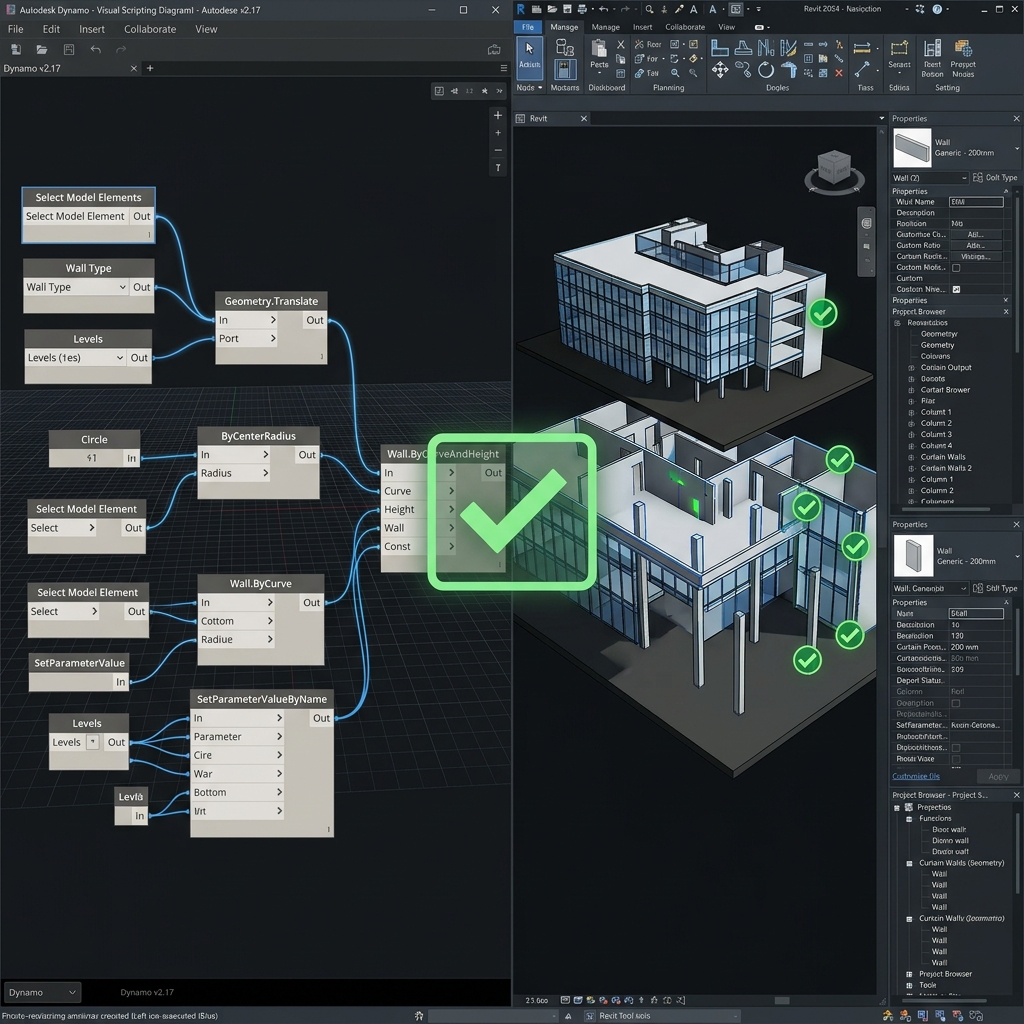
Task: Click the star icon above the Dynamo canvas
Action: (x=485, y=91)
